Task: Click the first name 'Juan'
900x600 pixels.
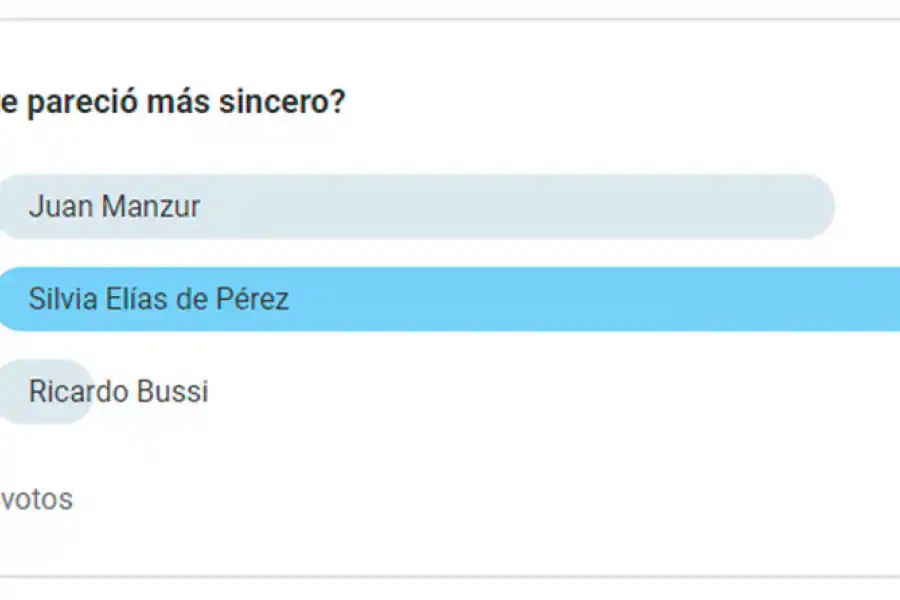Action: [60, 207]
